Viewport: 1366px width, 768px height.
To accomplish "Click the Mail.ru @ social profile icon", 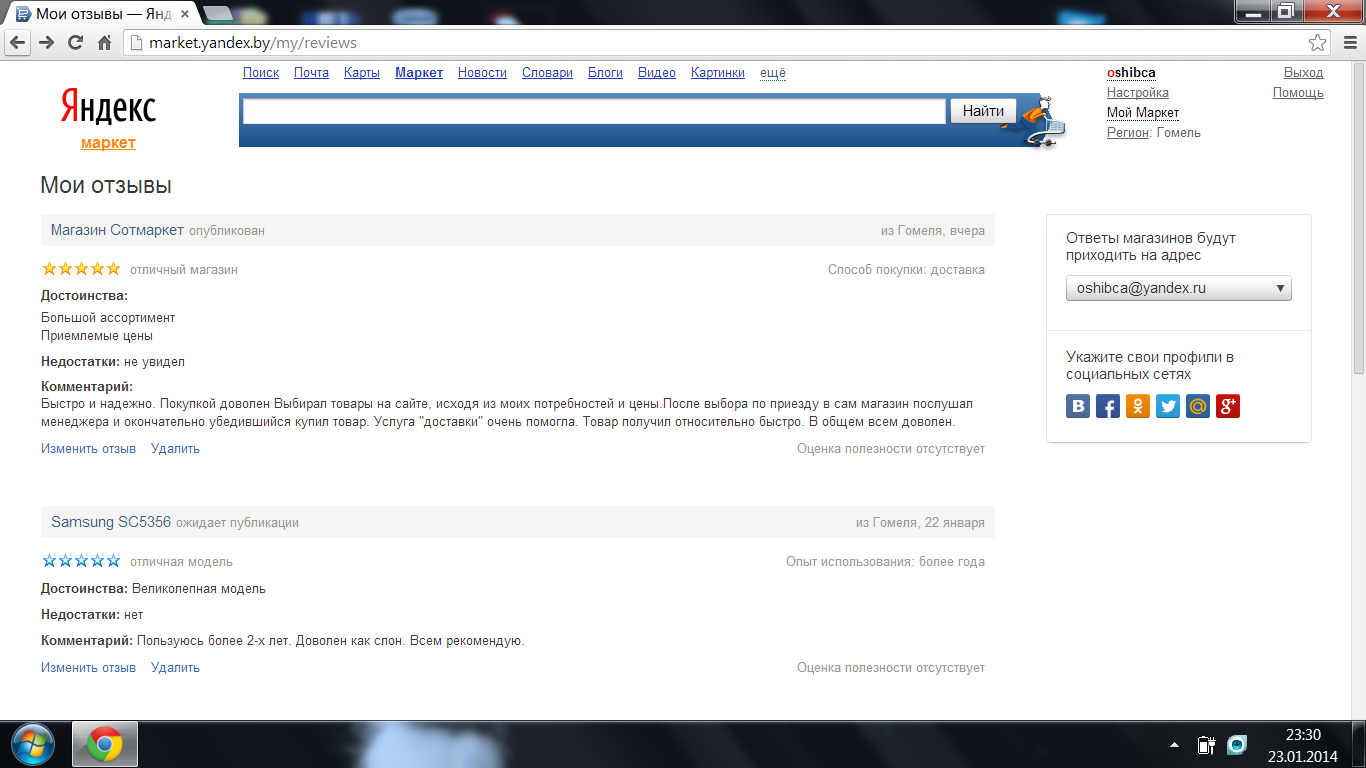I will 1198,406.
